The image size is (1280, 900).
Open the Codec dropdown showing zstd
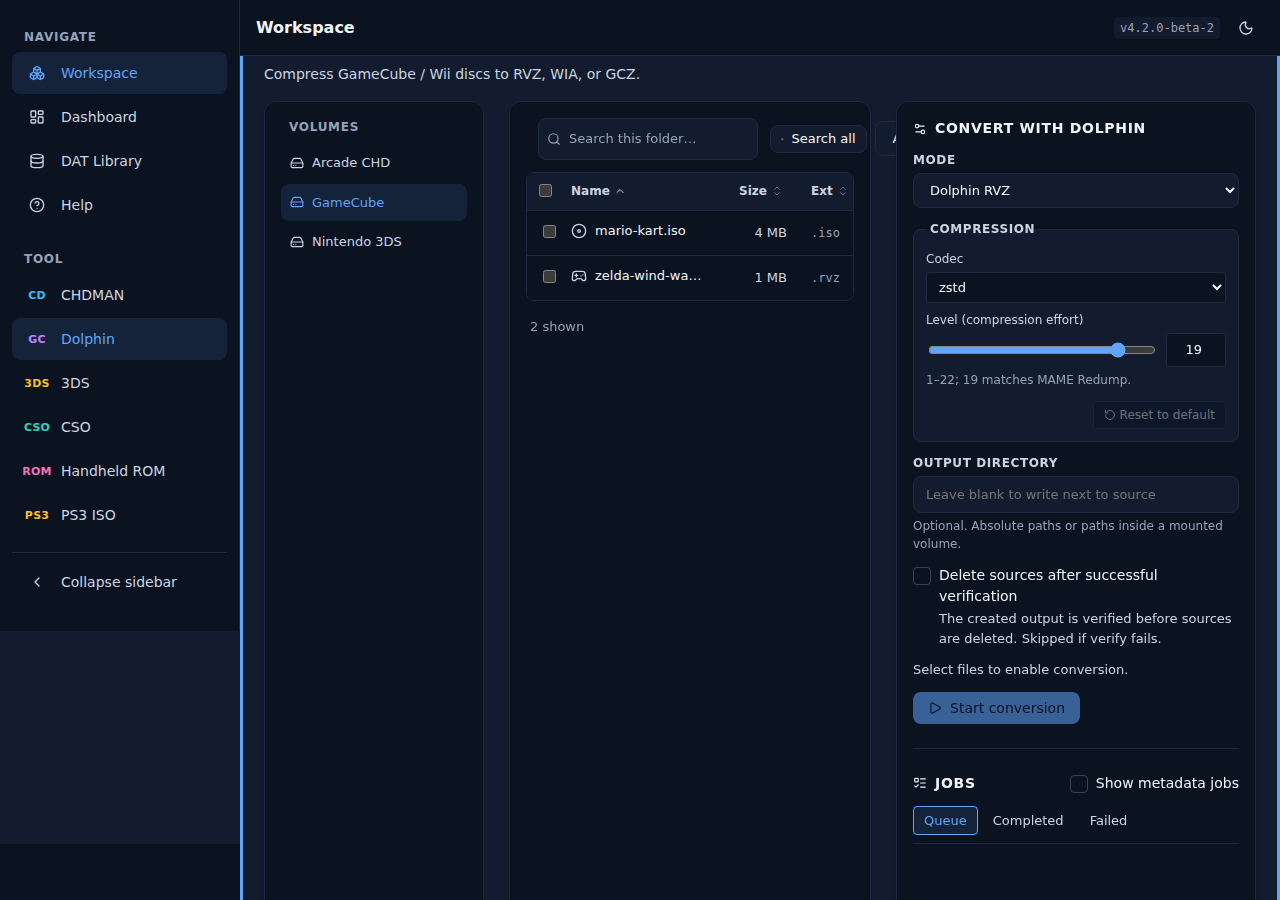(x=1076, y=288)
